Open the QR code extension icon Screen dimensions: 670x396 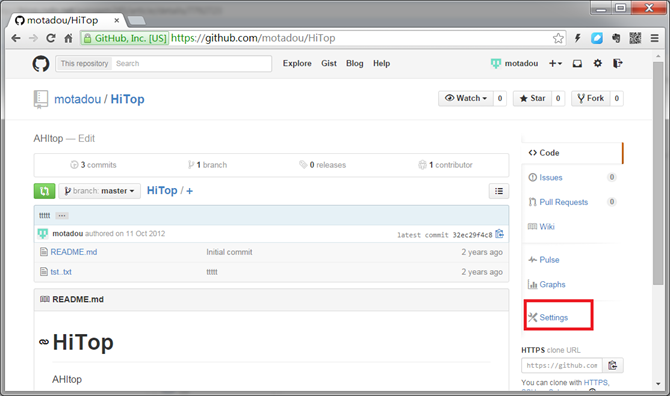click(635, 38)
